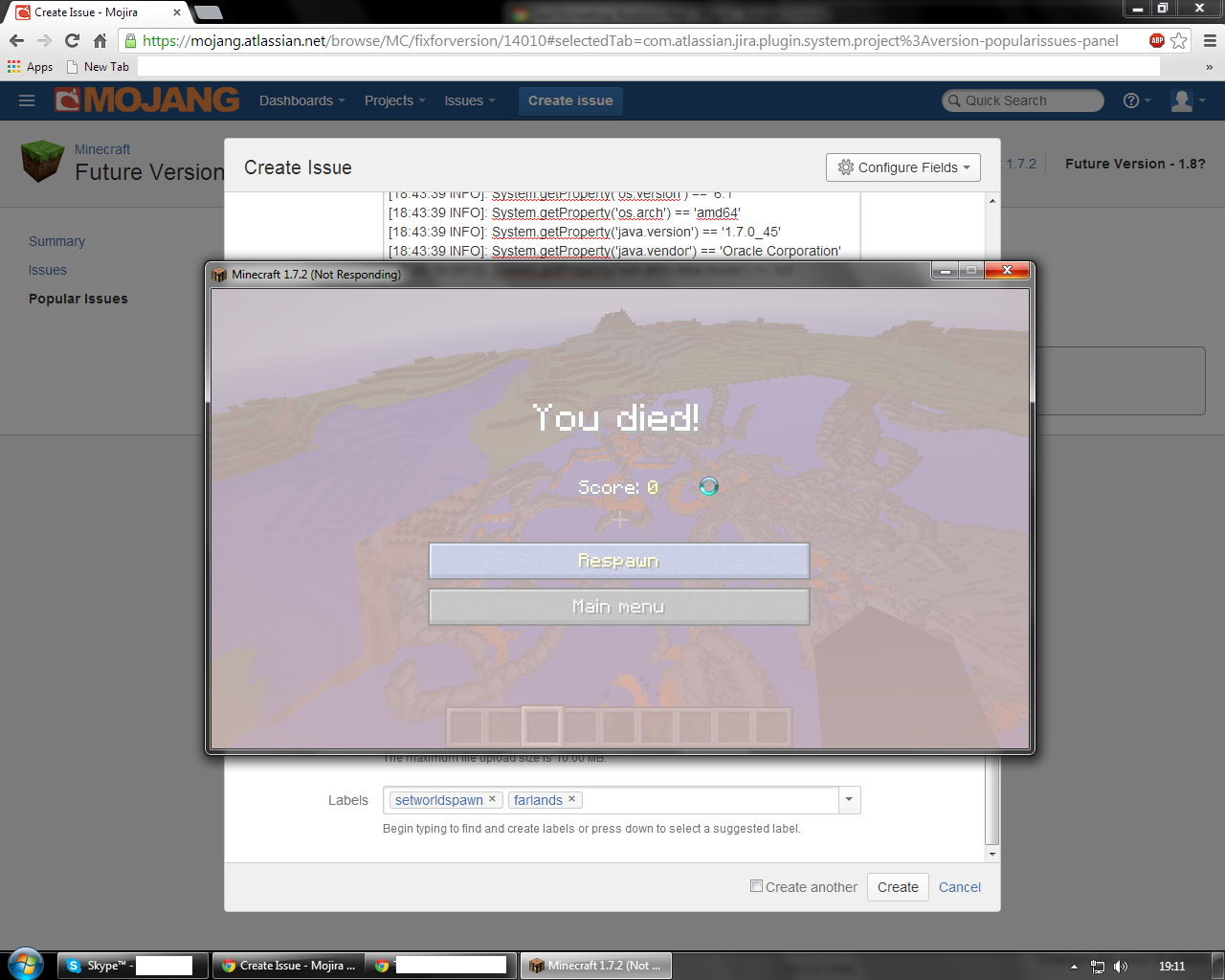Click the address bar URL
The width and height of the screenshot is (1225, 980).
(x=631, y=41)
